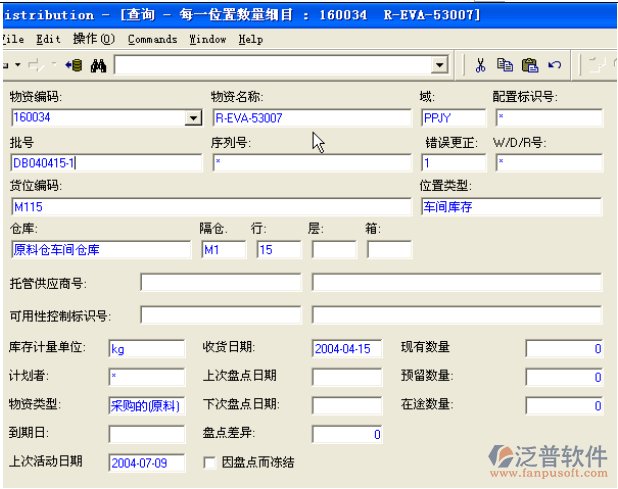Click the Paste clipboard icon
The image size is (618, 489).
tap(530, 65)
